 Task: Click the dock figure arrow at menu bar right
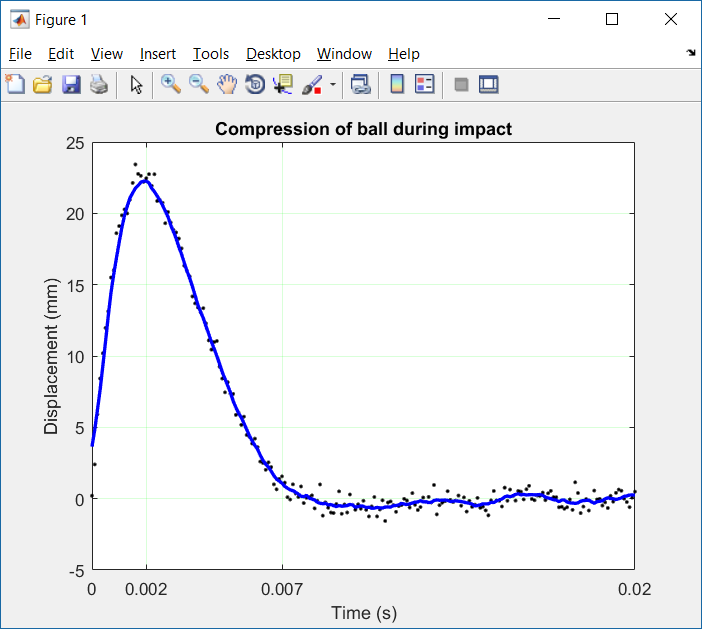(691, 53)
